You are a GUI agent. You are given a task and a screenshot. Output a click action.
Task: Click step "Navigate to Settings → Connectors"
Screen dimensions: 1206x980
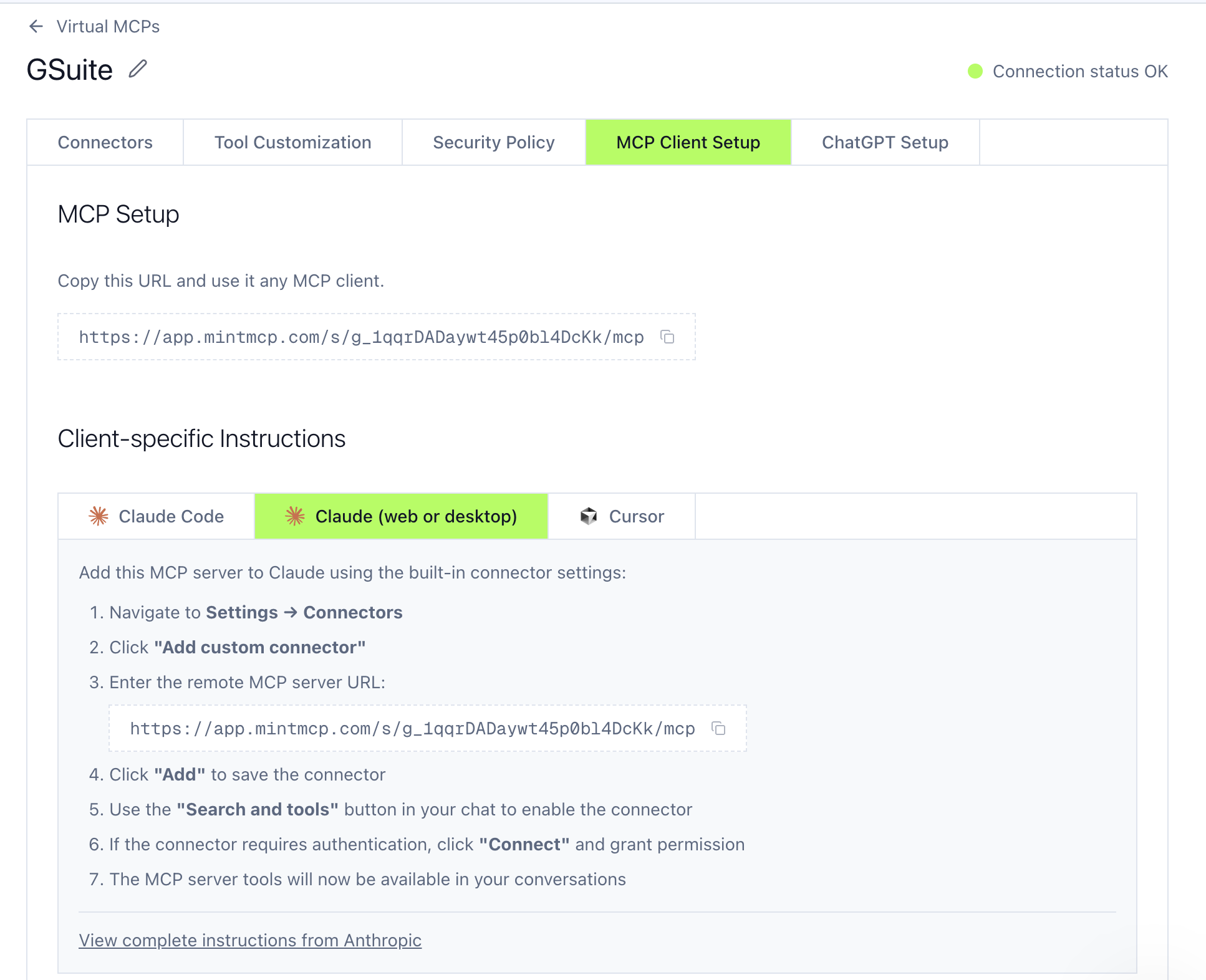click(256, 612)
